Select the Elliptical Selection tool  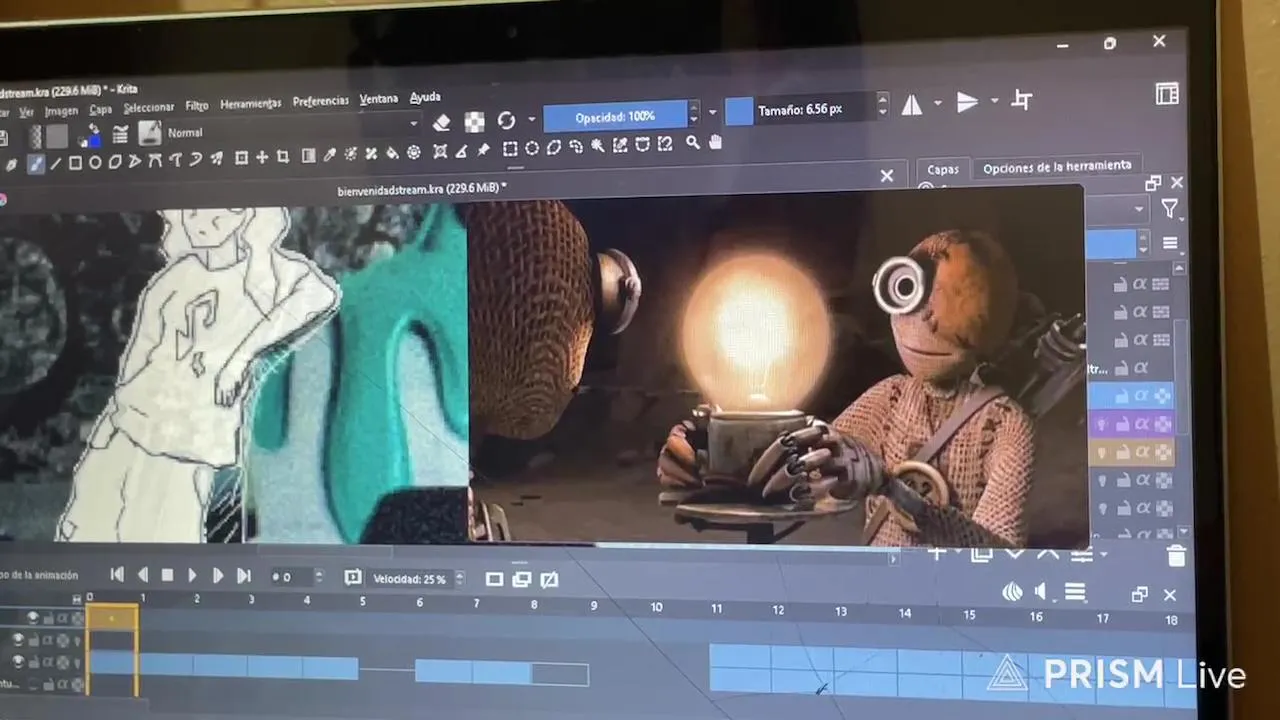[532, 148]
